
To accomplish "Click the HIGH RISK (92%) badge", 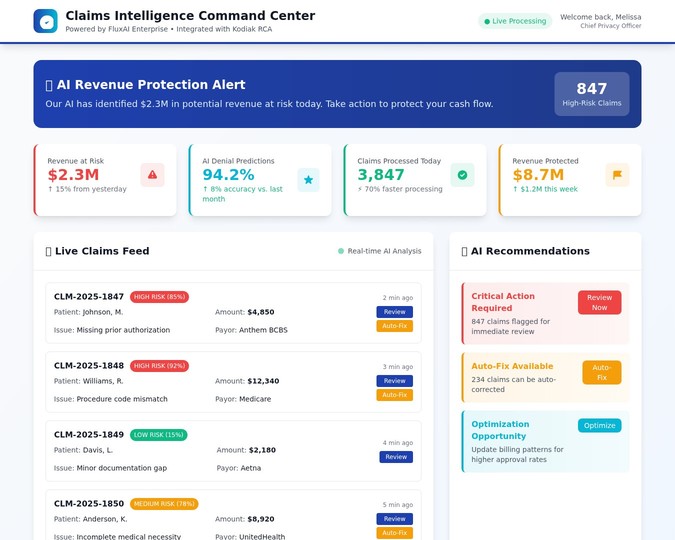I will [159, 366].
